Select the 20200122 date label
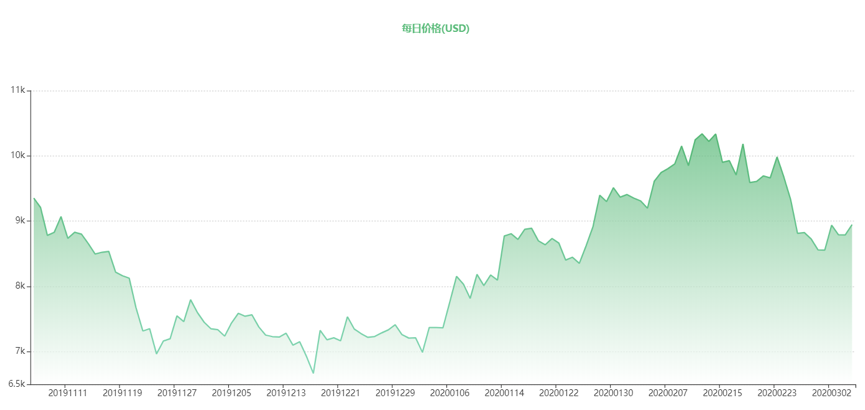Screen dimensions: 865x410 [559, 393]
